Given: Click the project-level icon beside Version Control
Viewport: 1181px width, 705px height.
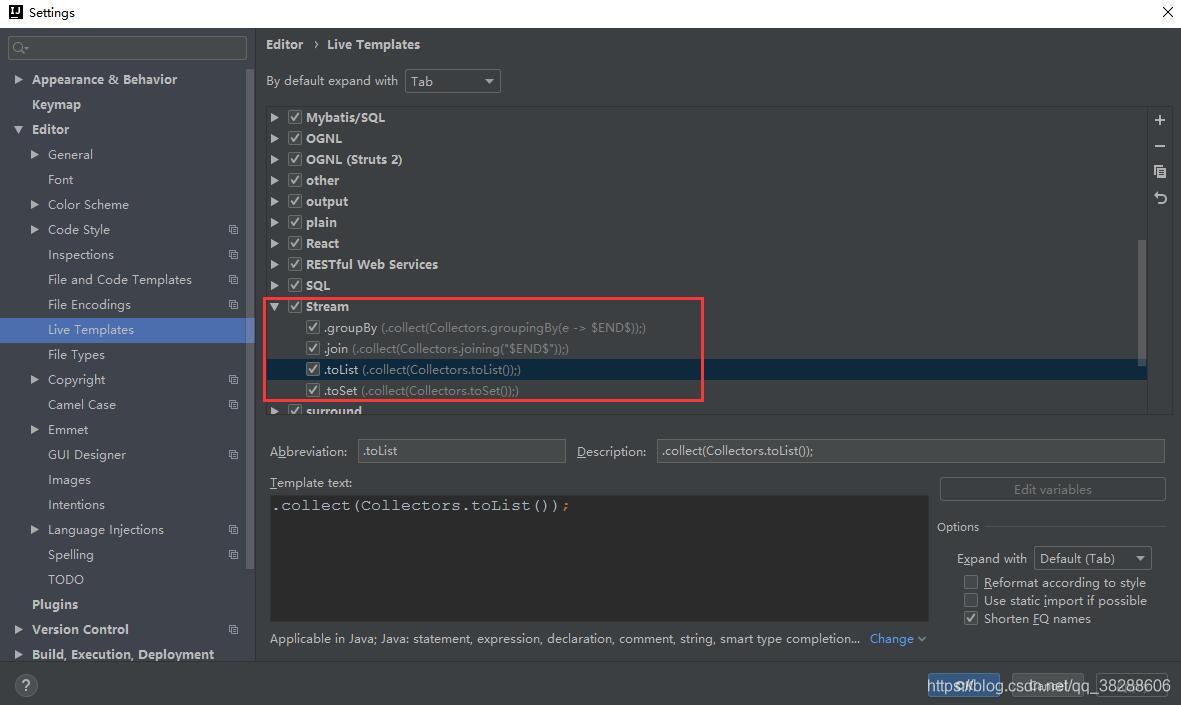Looking at the screenshot, I should coord(233,630).
